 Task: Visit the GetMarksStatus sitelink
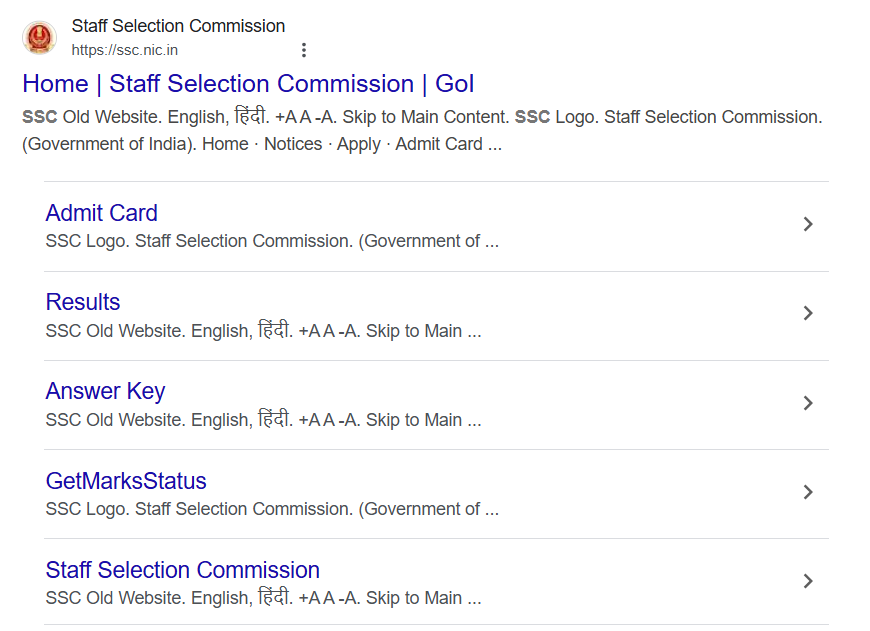tap(126, 481)
